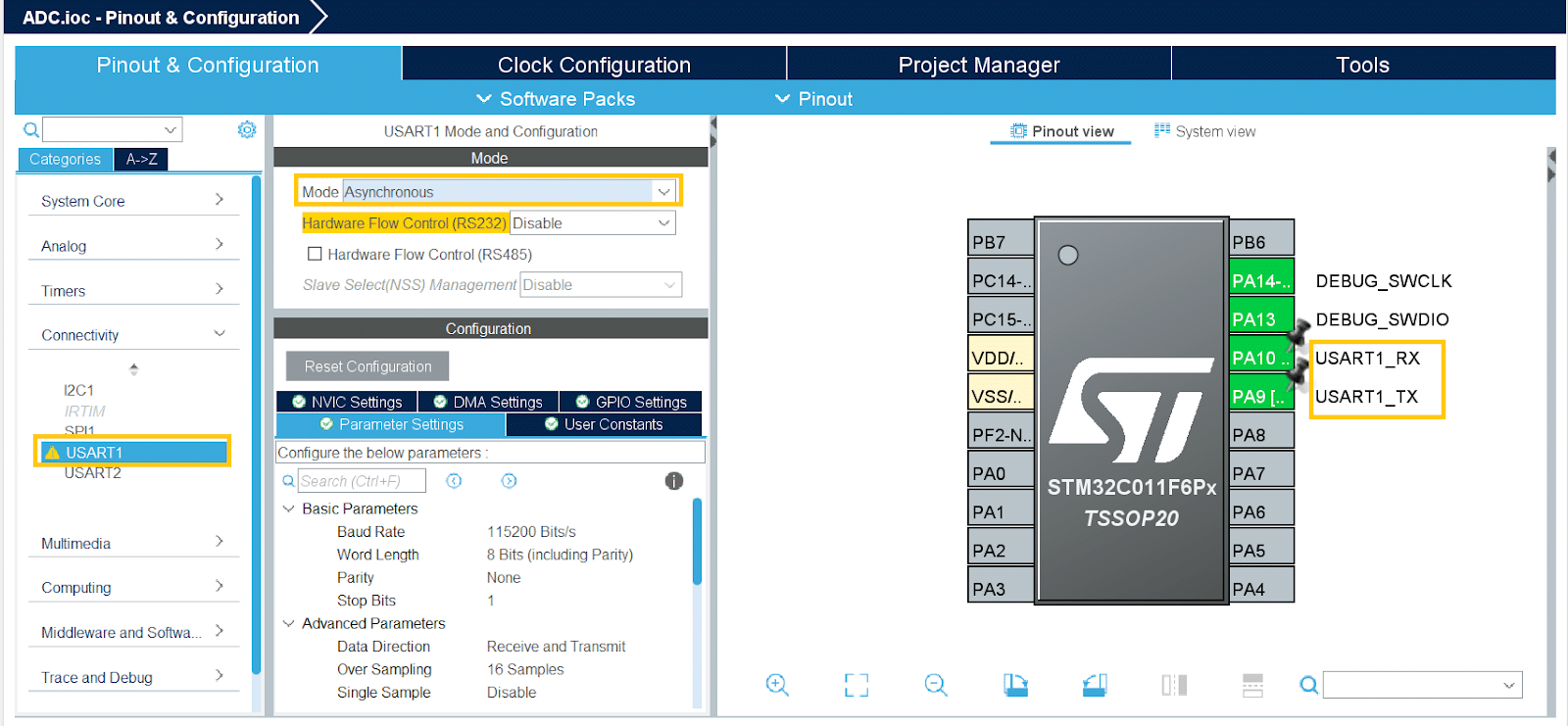Open the Clock Configuration tab

[594, 65]
